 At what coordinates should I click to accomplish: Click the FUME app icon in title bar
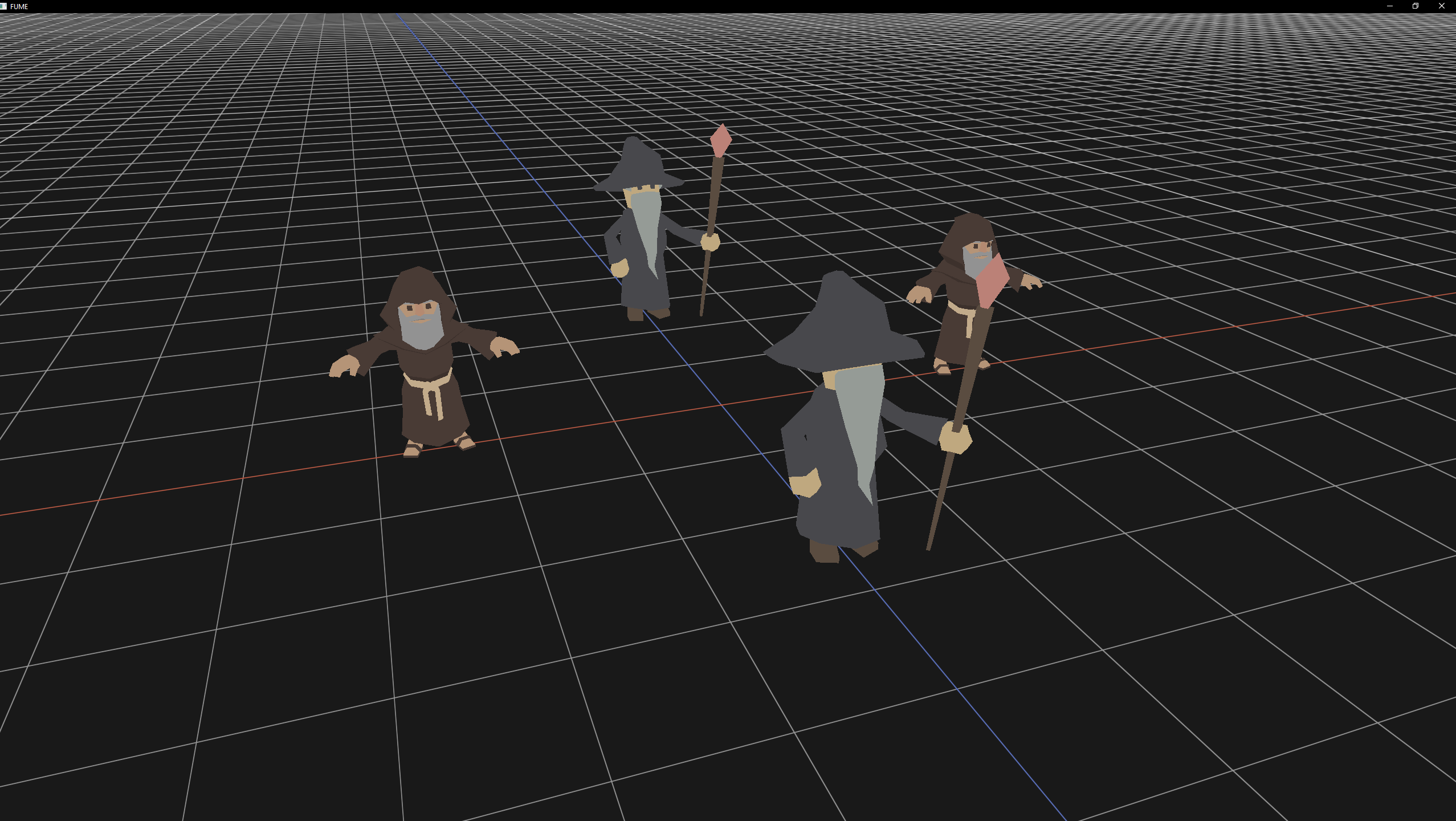point(3,6)
